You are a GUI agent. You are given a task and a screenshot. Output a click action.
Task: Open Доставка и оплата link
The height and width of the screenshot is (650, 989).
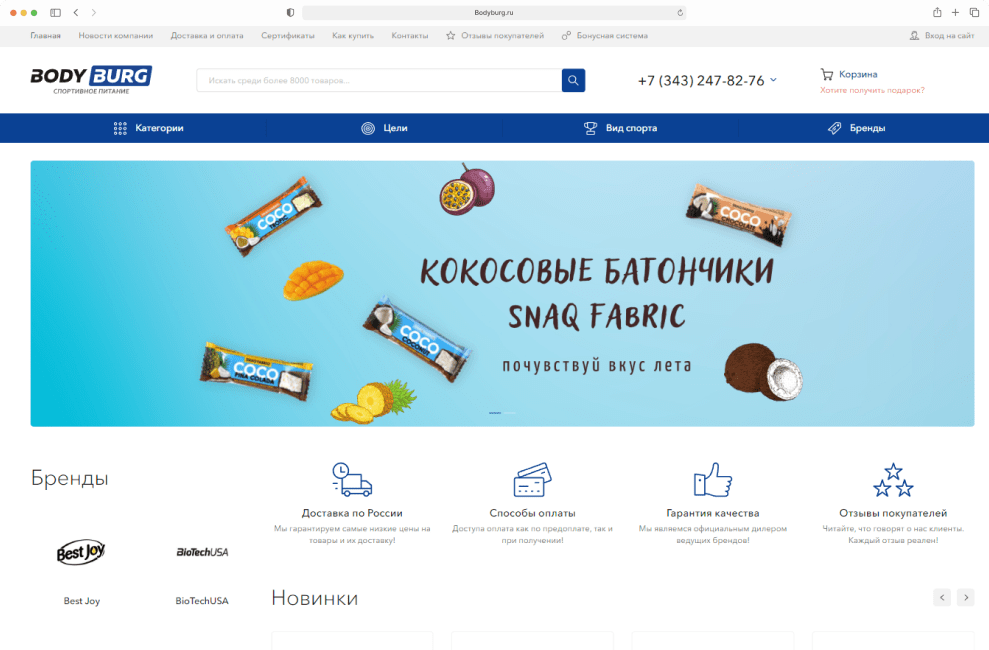pos(207,36)
